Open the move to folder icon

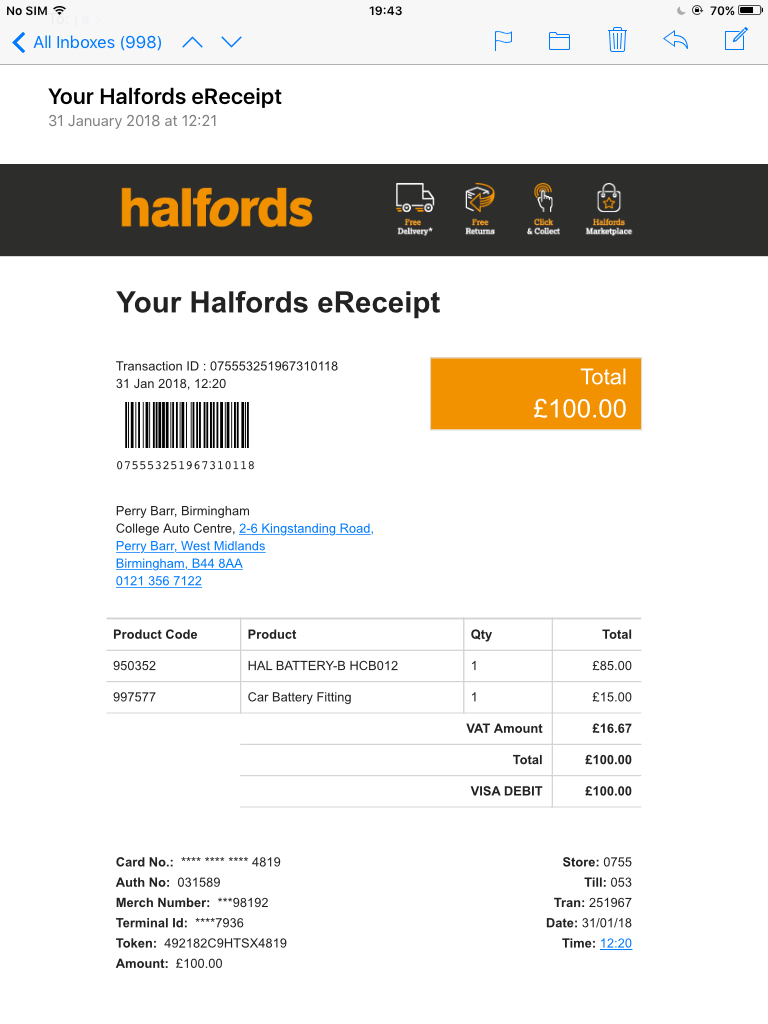[x=559, y=41]
